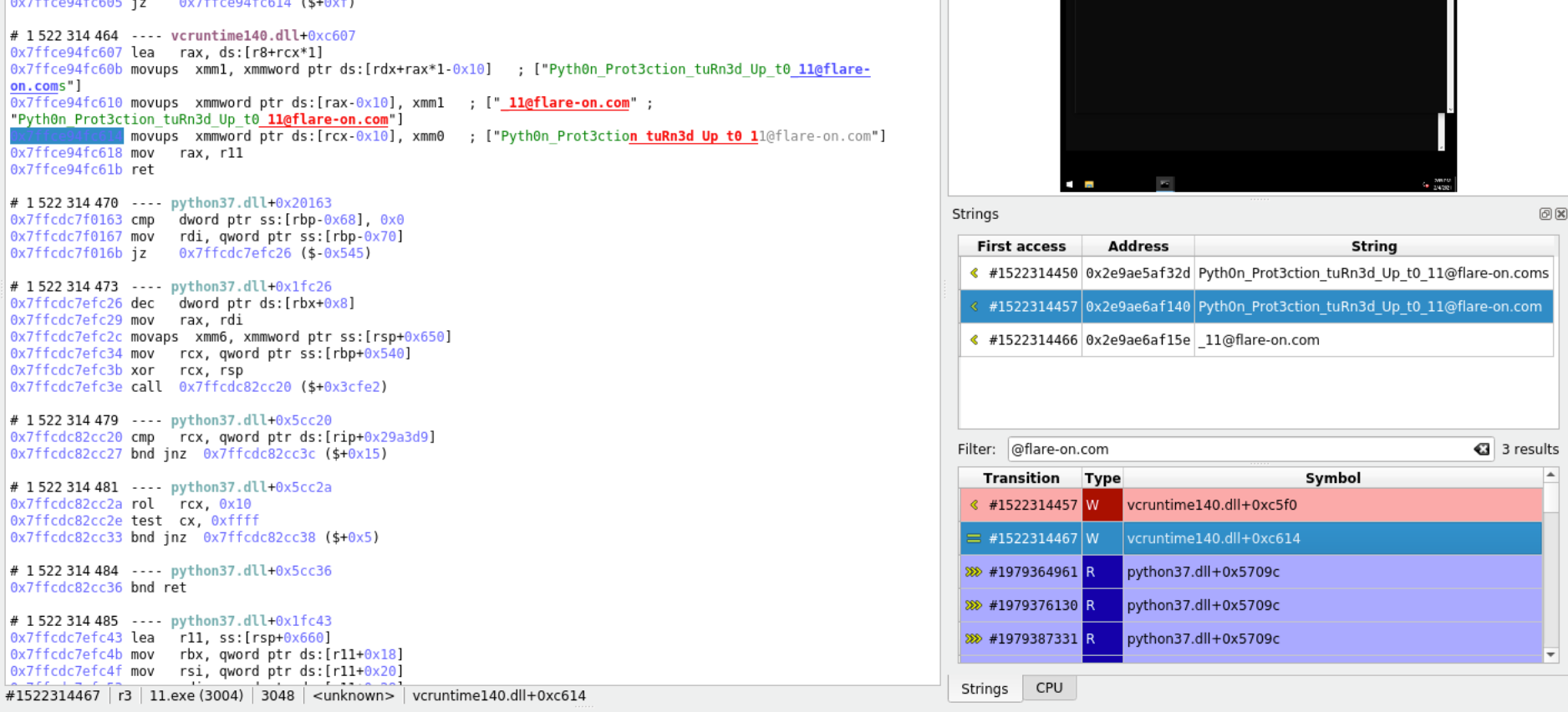Click the backward arrow icon for string _11@flare-on.com
This screenshot has height=712, width=1568.
click(974, 340)
